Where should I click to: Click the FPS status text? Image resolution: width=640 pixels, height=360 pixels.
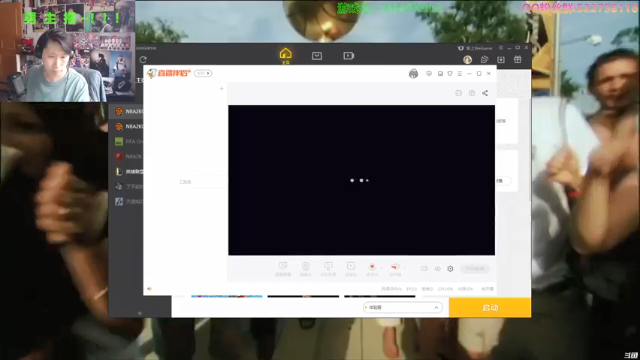411,289
